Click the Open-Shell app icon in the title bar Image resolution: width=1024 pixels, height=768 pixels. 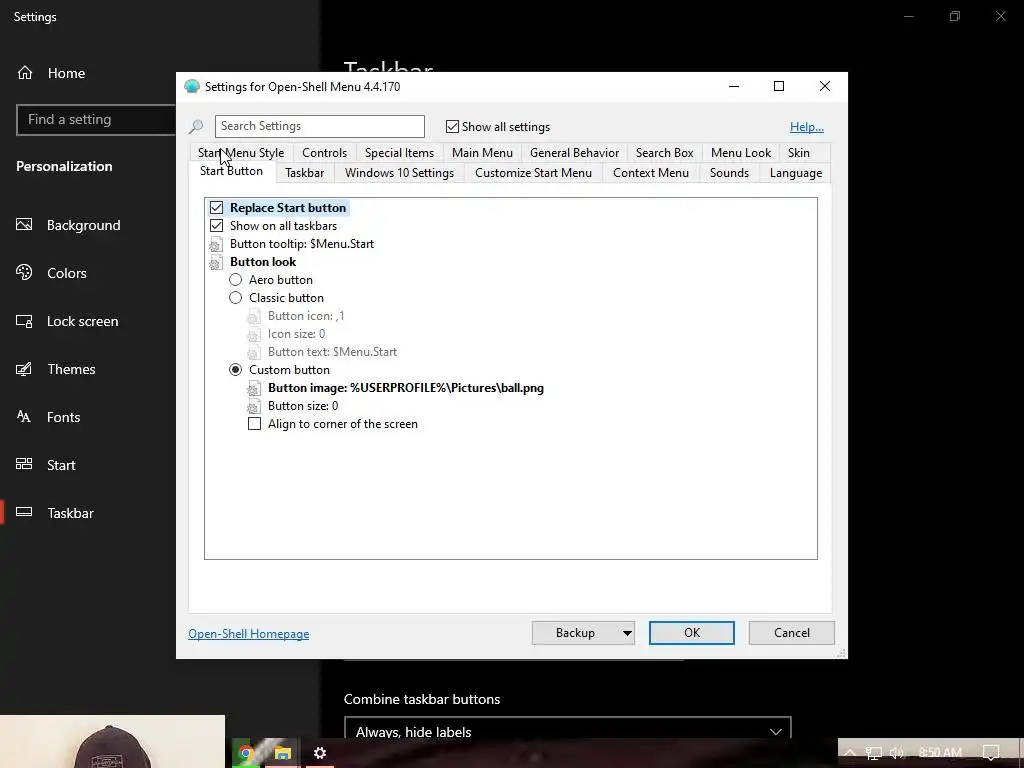[x=191, y=86]
